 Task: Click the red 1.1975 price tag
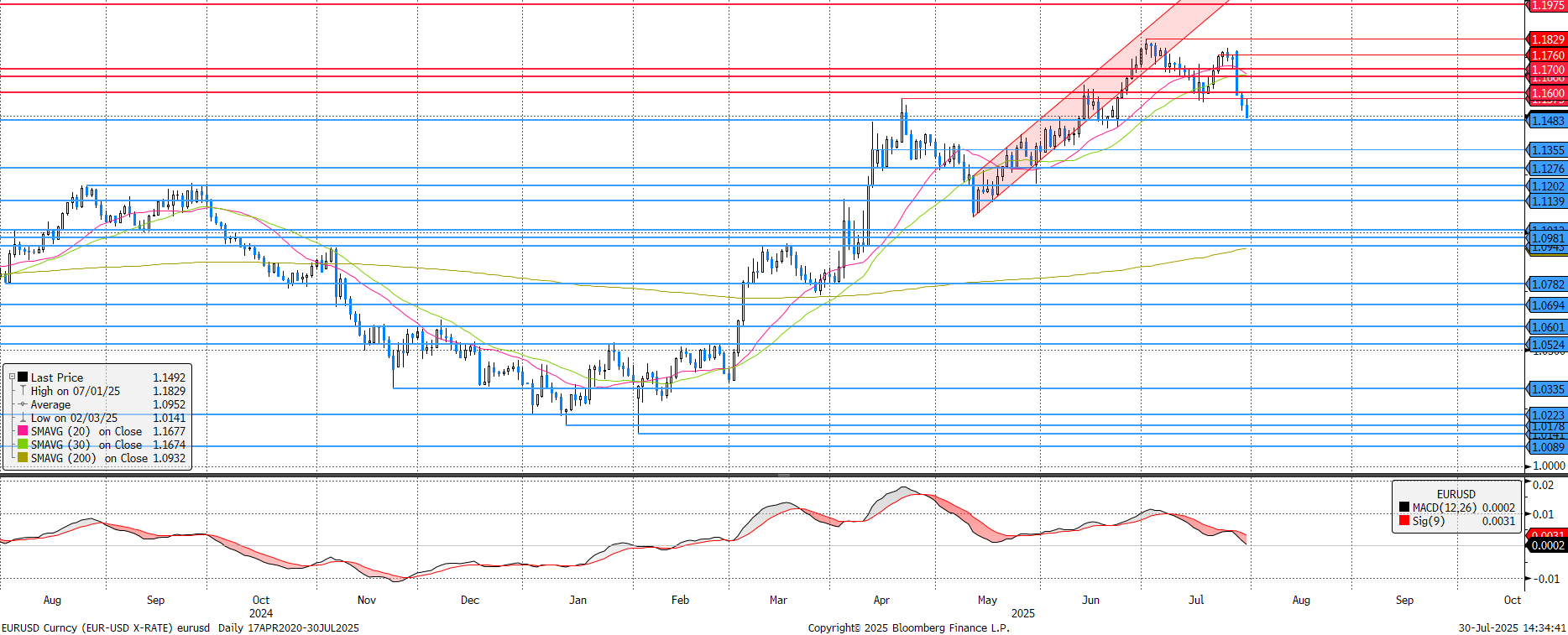coord(1546,5)
